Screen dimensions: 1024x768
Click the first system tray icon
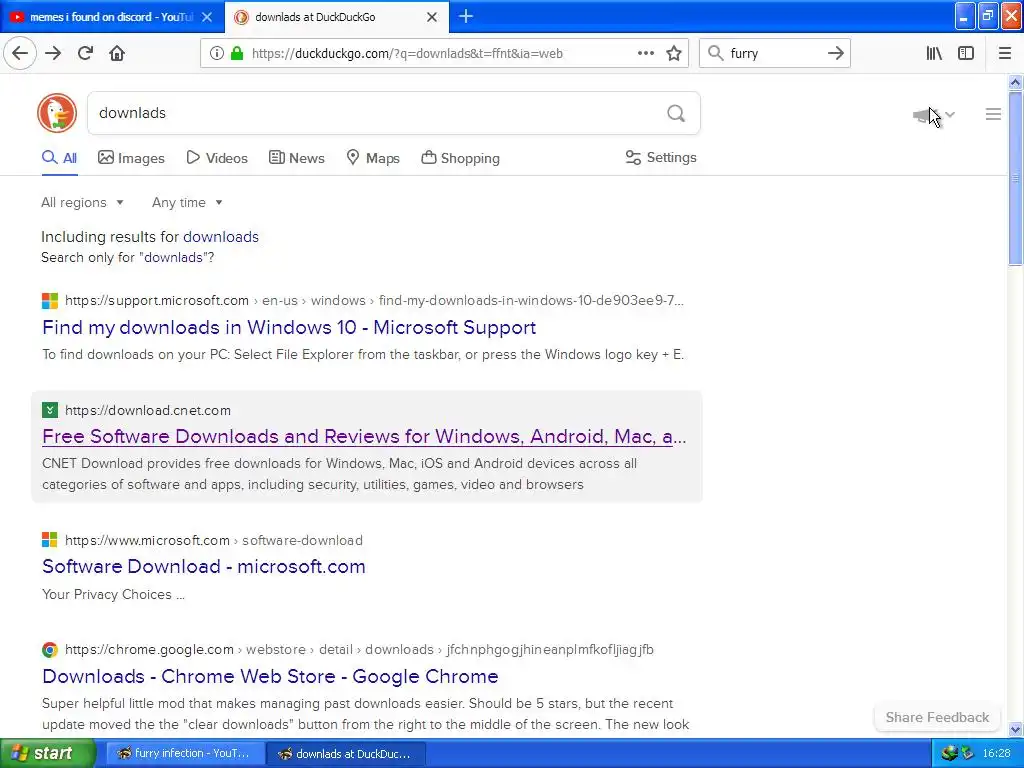pos(949,753)
